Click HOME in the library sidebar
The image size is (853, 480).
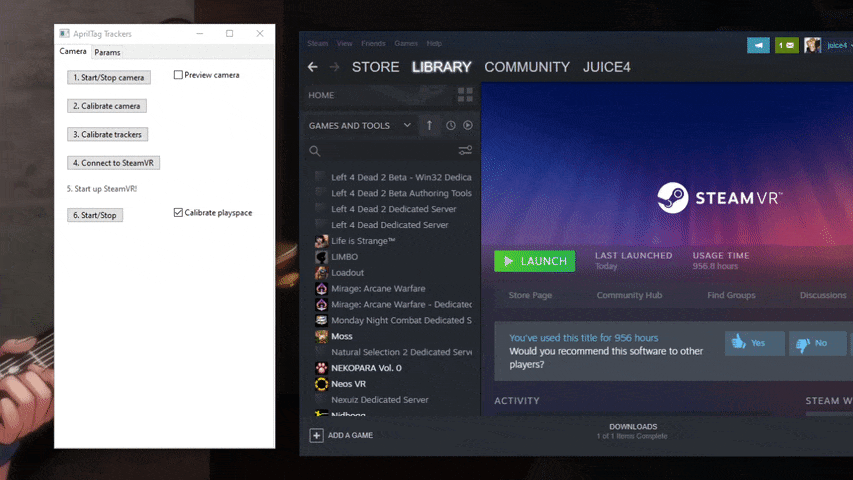(322, 95)
